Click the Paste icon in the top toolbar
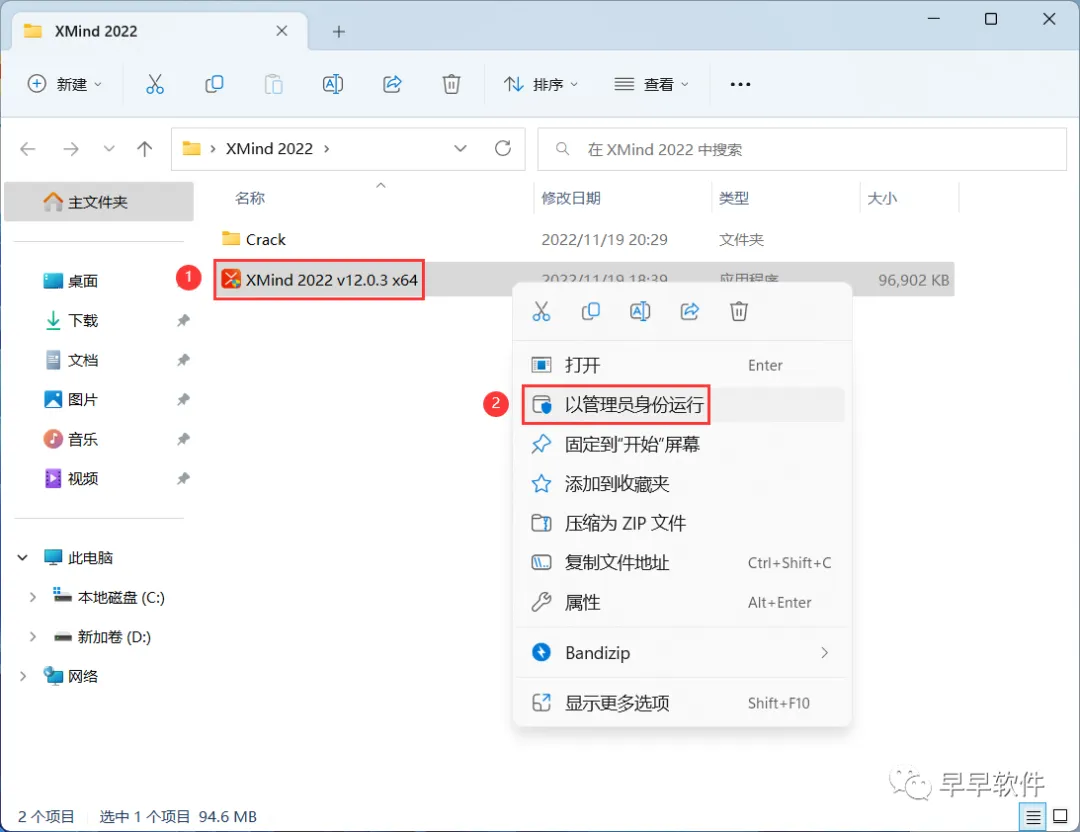Screen dimensions: 1080x832 [273, 84]
